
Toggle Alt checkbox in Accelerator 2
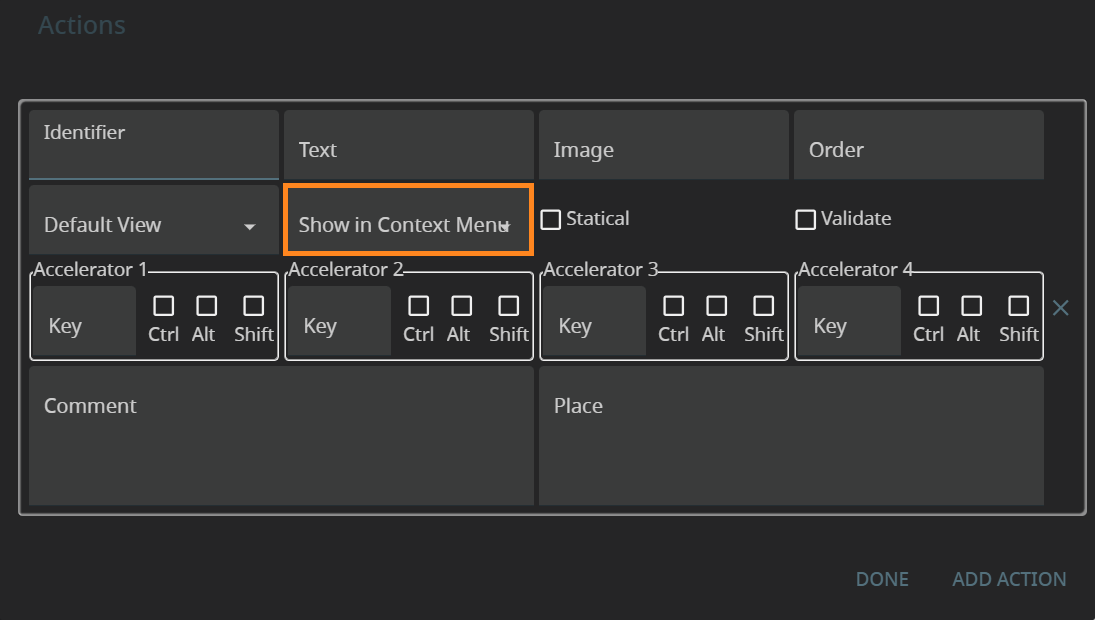461,306
